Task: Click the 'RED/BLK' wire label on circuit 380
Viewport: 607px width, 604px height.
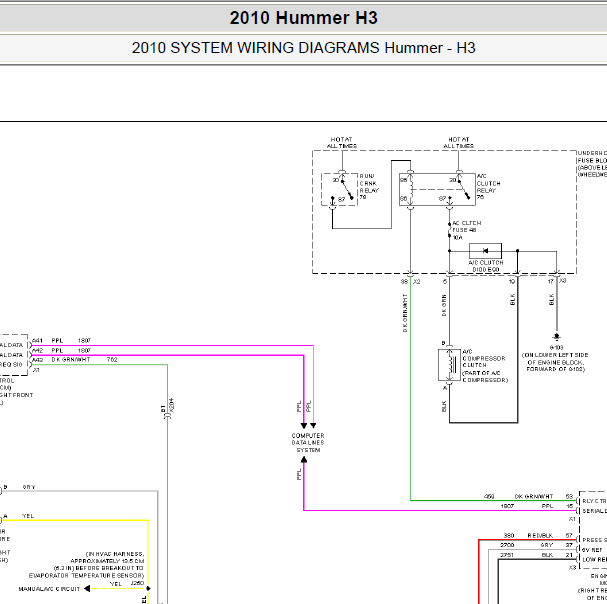Action: [x=540, y=535]
